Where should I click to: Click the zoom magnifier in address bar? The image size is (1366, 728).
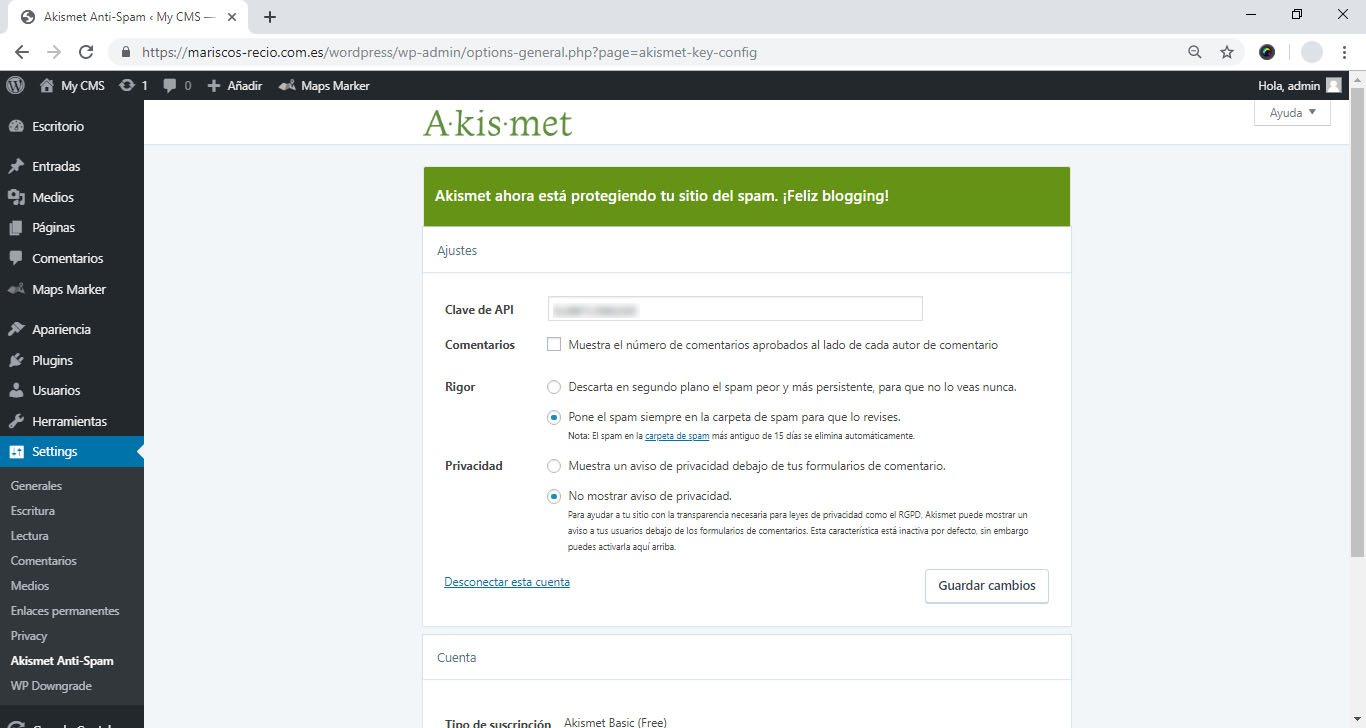[x=1195, y=52]
